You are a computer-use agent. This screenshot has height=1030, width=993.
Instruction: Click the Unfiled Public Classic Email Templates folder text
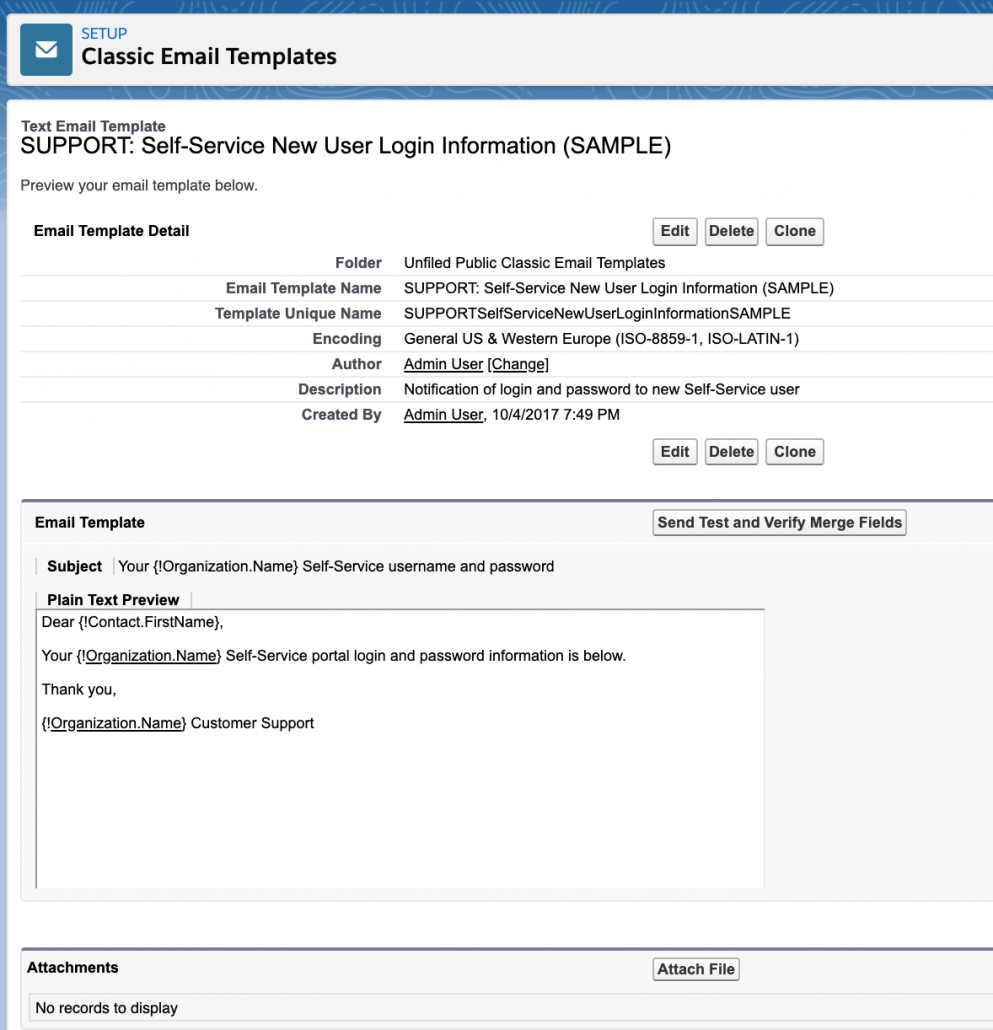click(x=533, y=262)
